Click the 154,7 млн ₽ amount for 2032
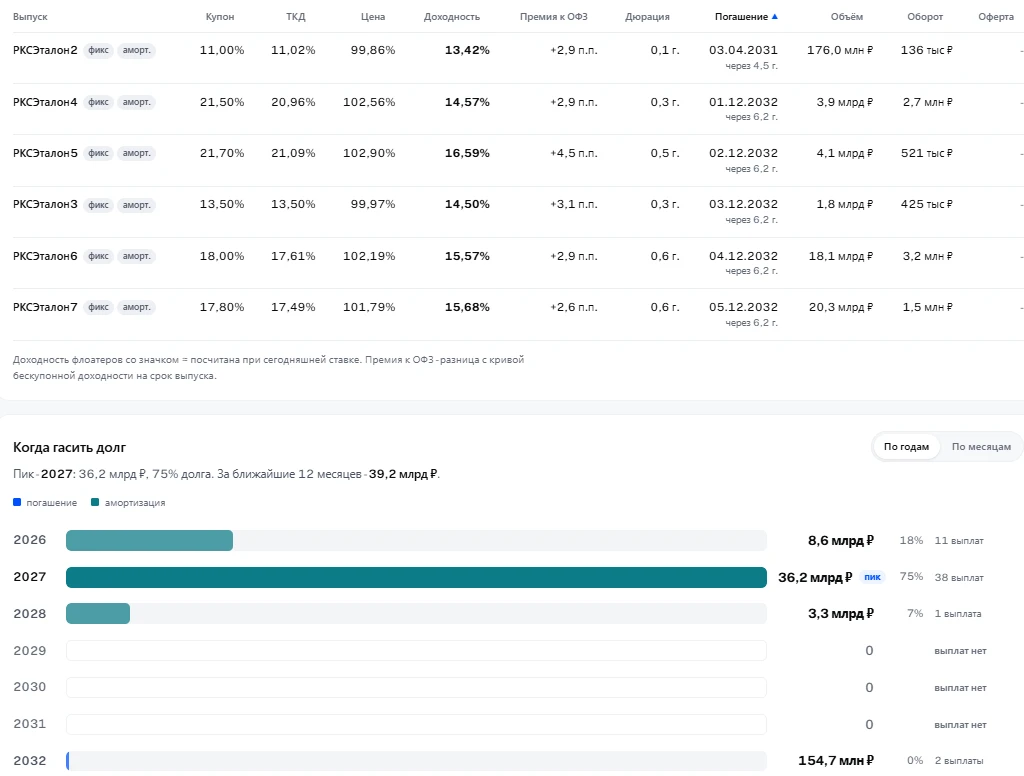Image resolution: width=1024 pixels, height=776 pixels. pos(836,760)
